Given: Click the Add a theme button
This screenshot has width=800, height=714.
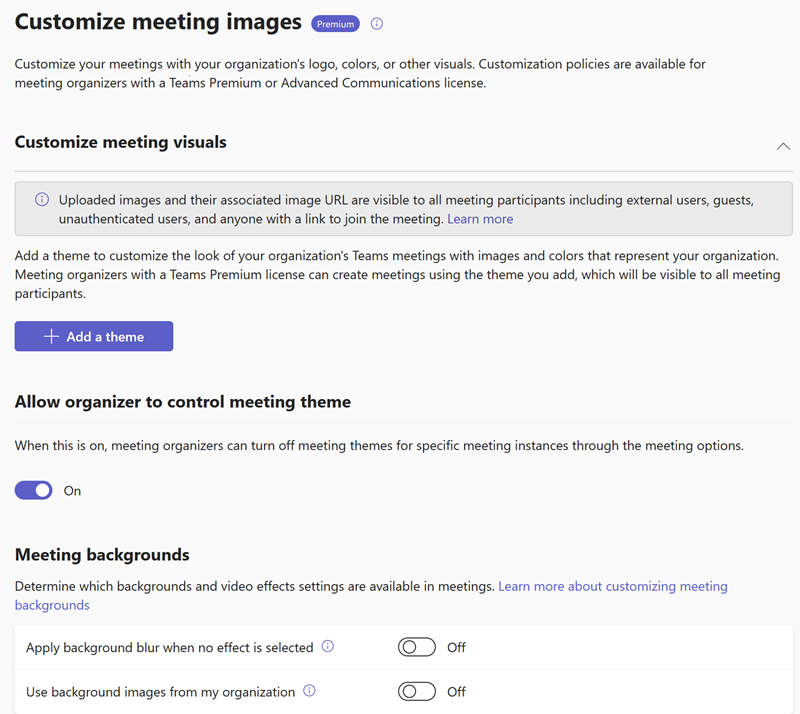Looking at the screenshot, I should 93,336.
